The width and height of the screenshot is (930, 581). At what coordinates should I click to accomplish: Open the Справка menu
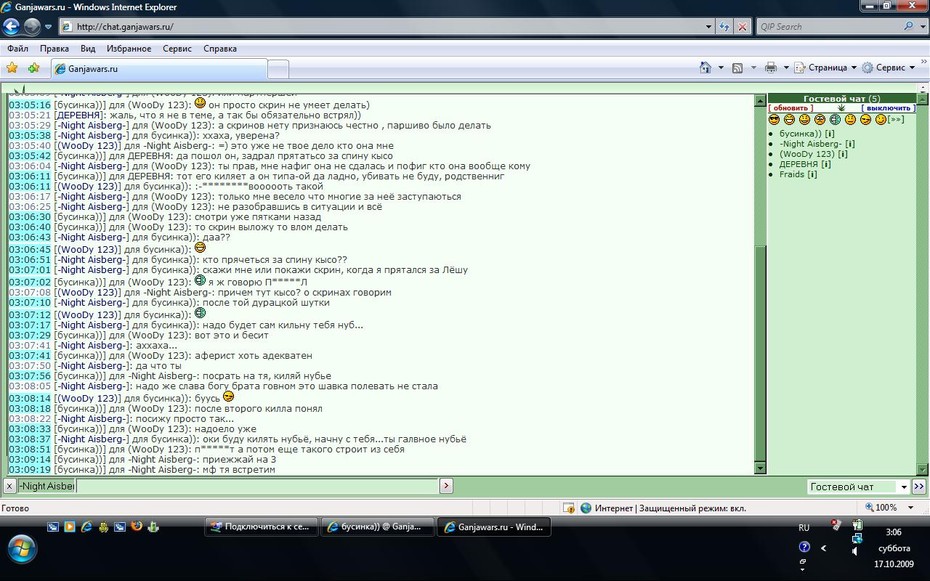tap(219, 49)
